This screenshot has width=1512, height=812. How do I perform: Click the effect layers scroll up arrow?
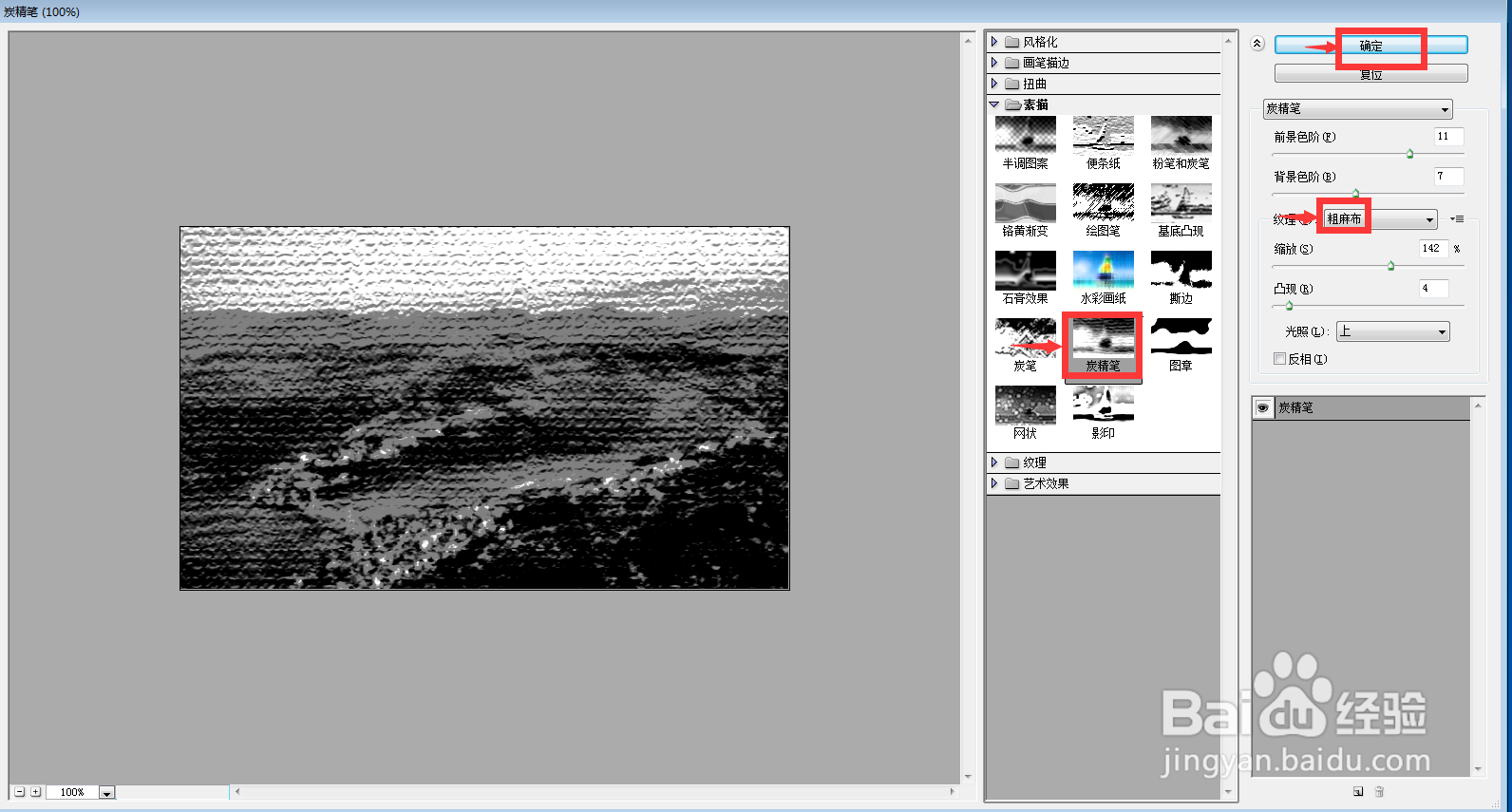click(x=1478, y=405)
